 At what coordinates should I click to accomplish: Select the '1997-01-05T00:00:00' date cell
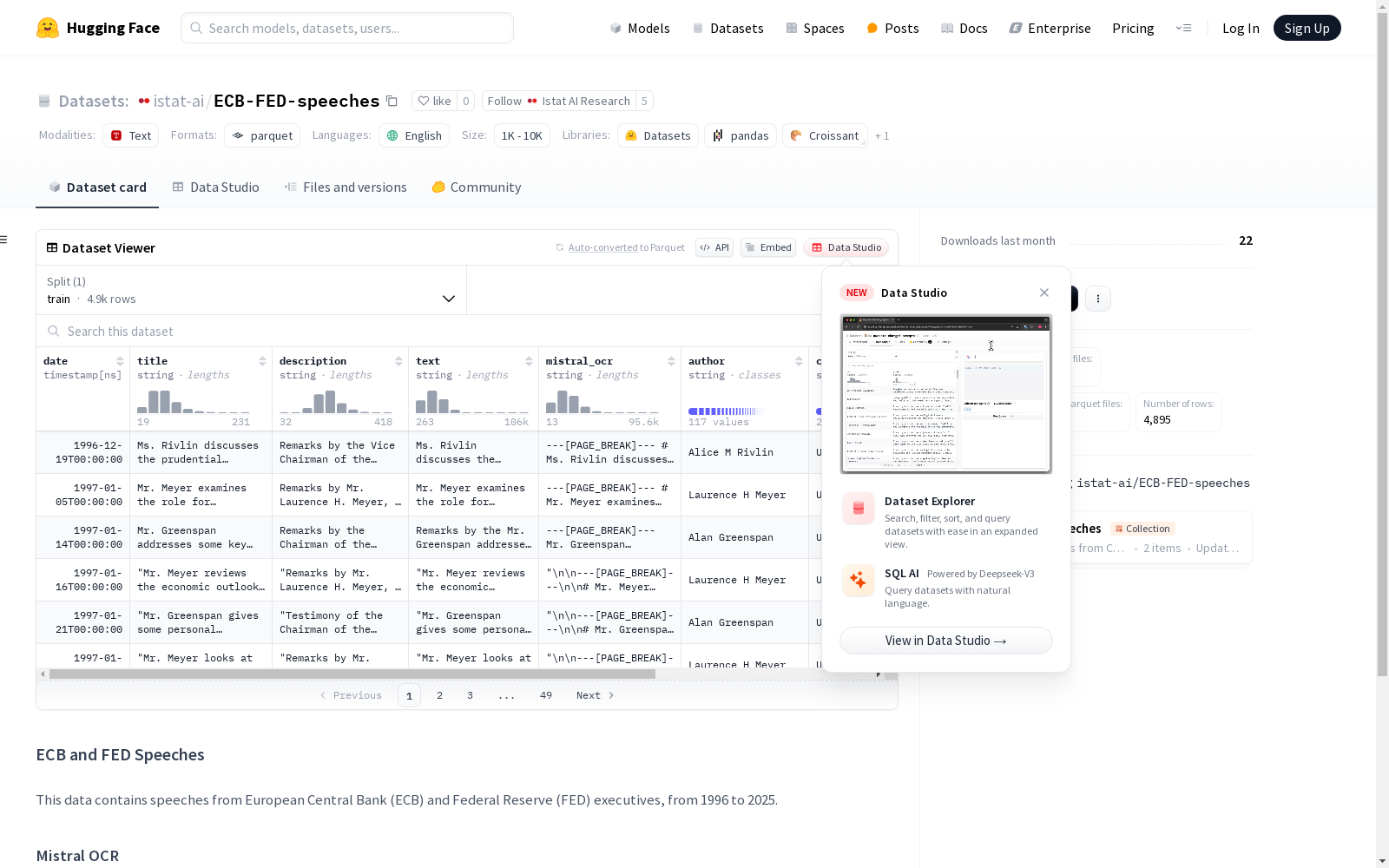point(83,495)
